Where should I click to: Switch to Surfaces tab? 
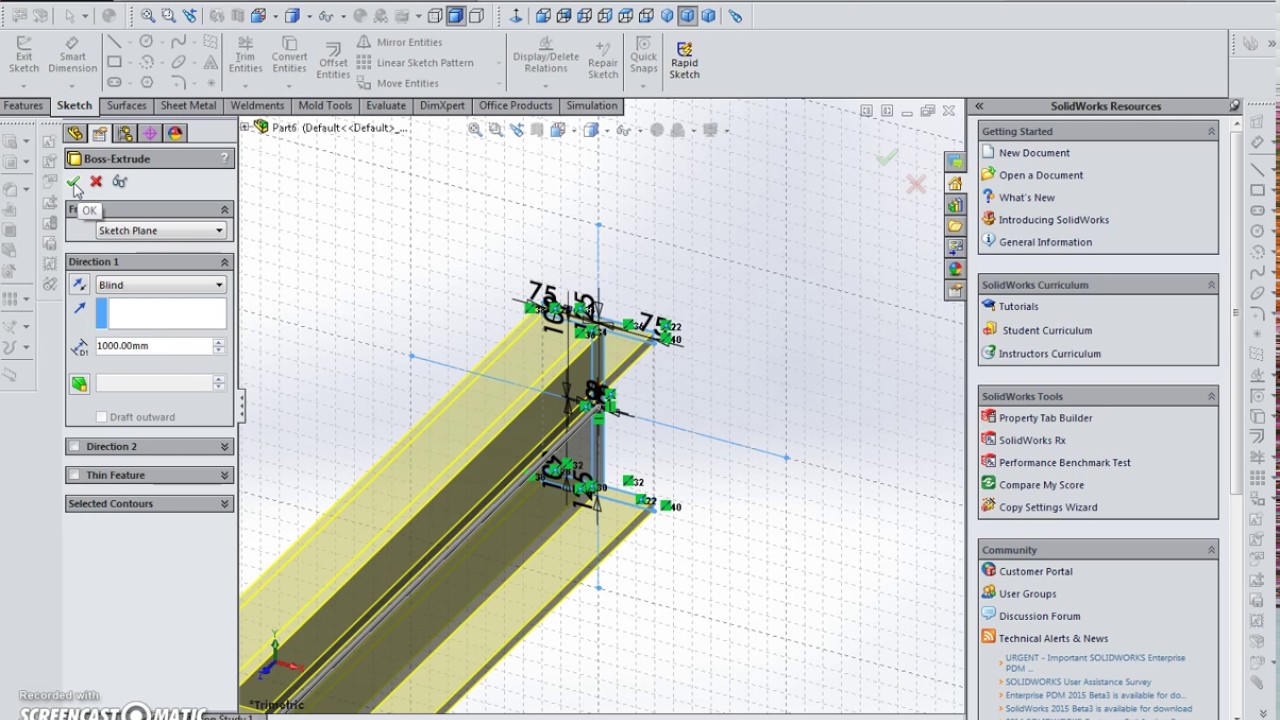point(126,106)
